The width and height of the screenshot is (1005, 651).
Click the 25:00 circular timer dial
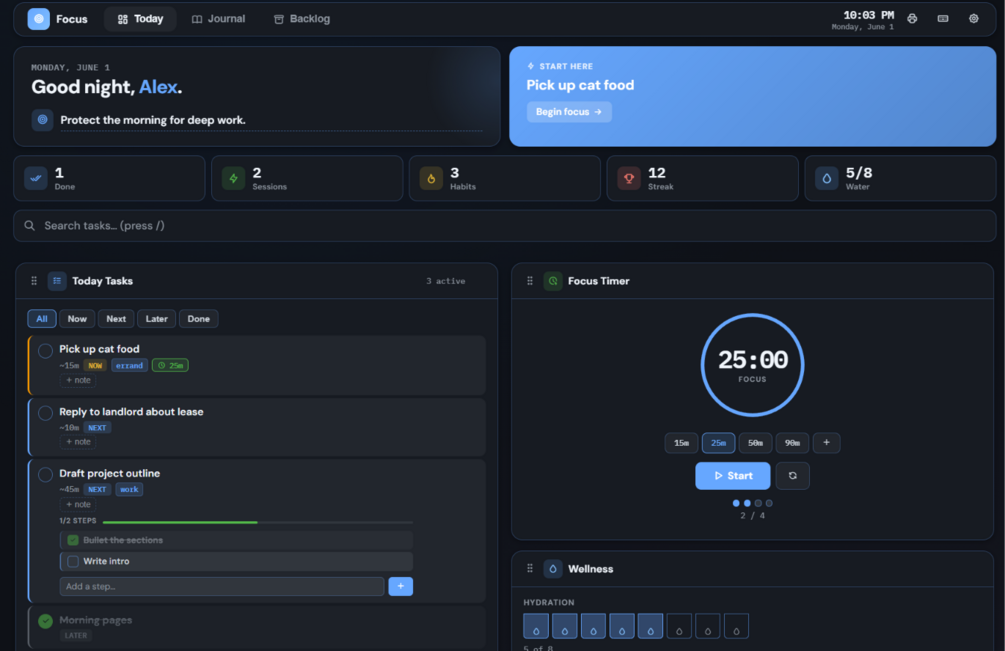click(x=752, y=365)
